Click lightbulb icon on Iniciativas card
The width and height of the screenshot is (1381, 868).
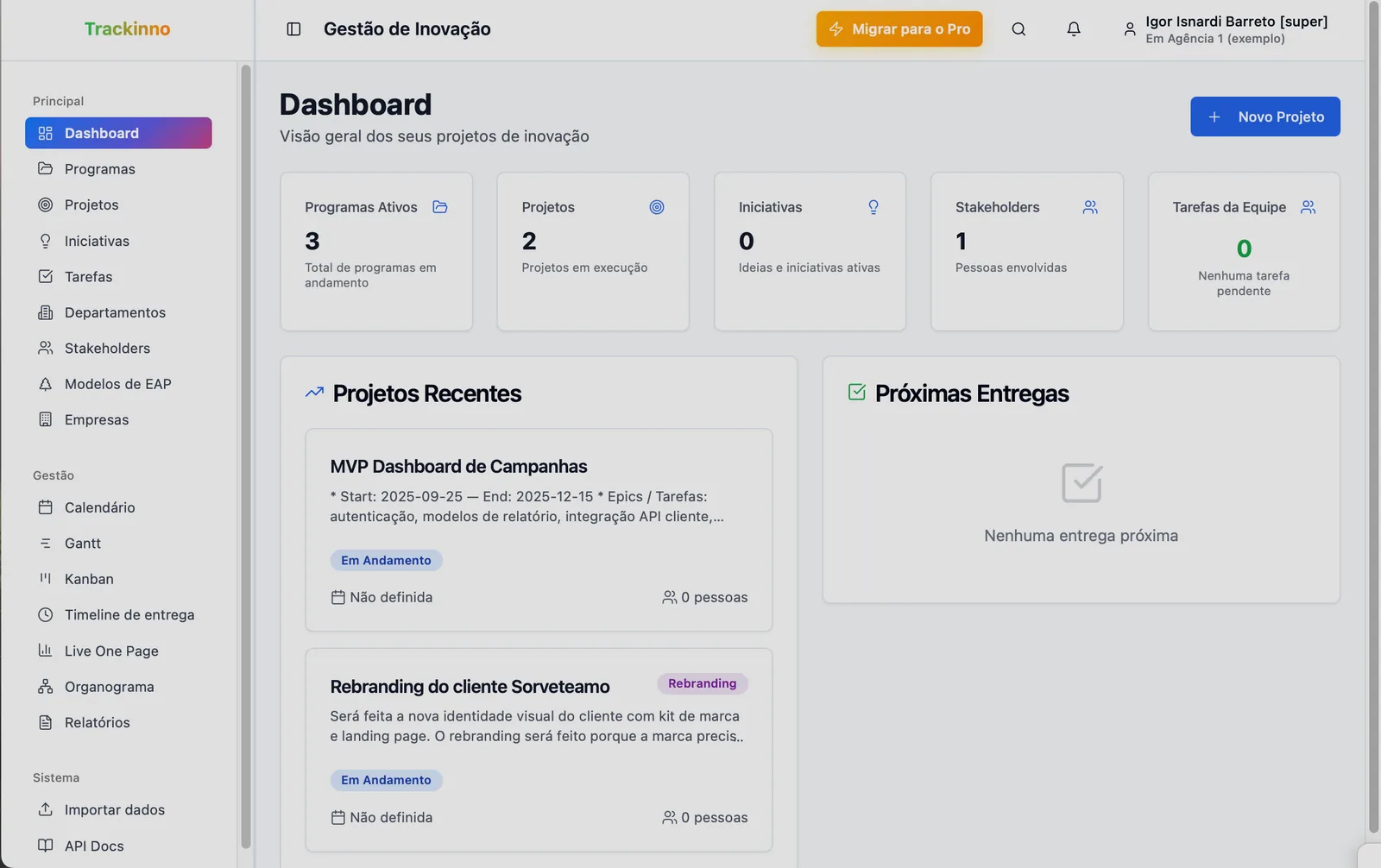tap(873, 207)
